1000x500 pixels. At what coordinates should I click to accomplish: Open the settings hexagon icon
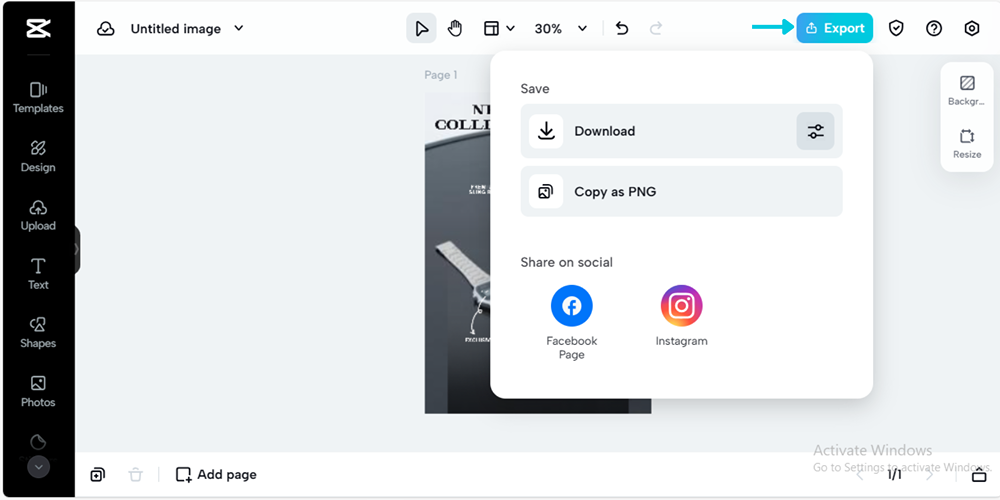pos(972,29)
